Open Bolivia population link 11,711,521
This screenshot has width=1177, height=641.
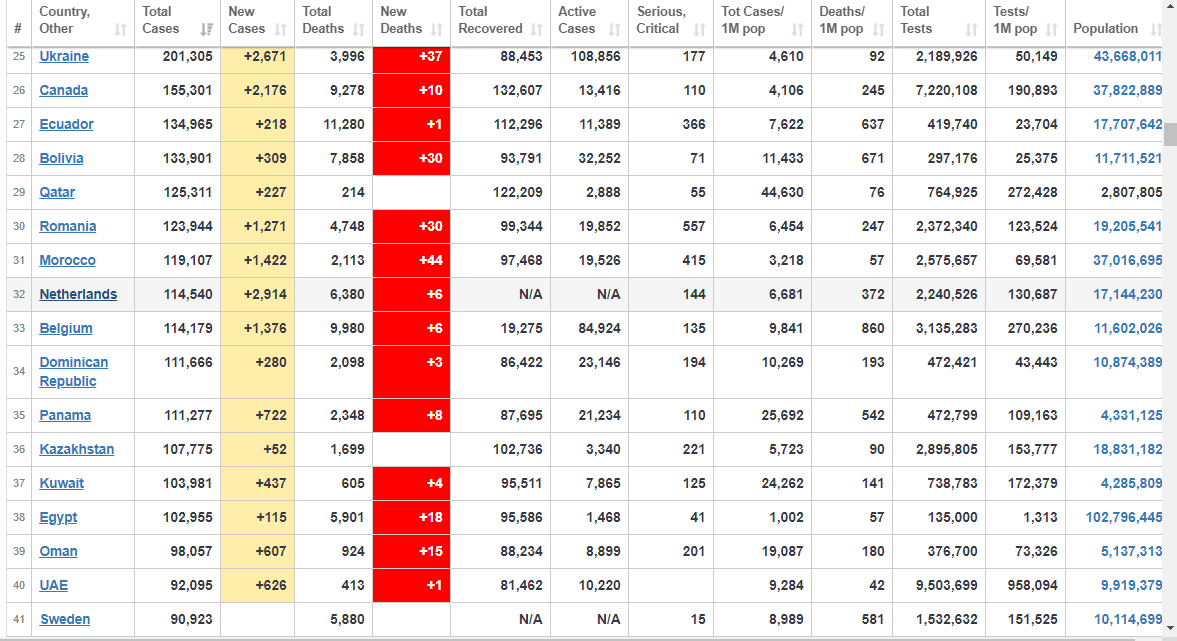tap(1128, 158)
